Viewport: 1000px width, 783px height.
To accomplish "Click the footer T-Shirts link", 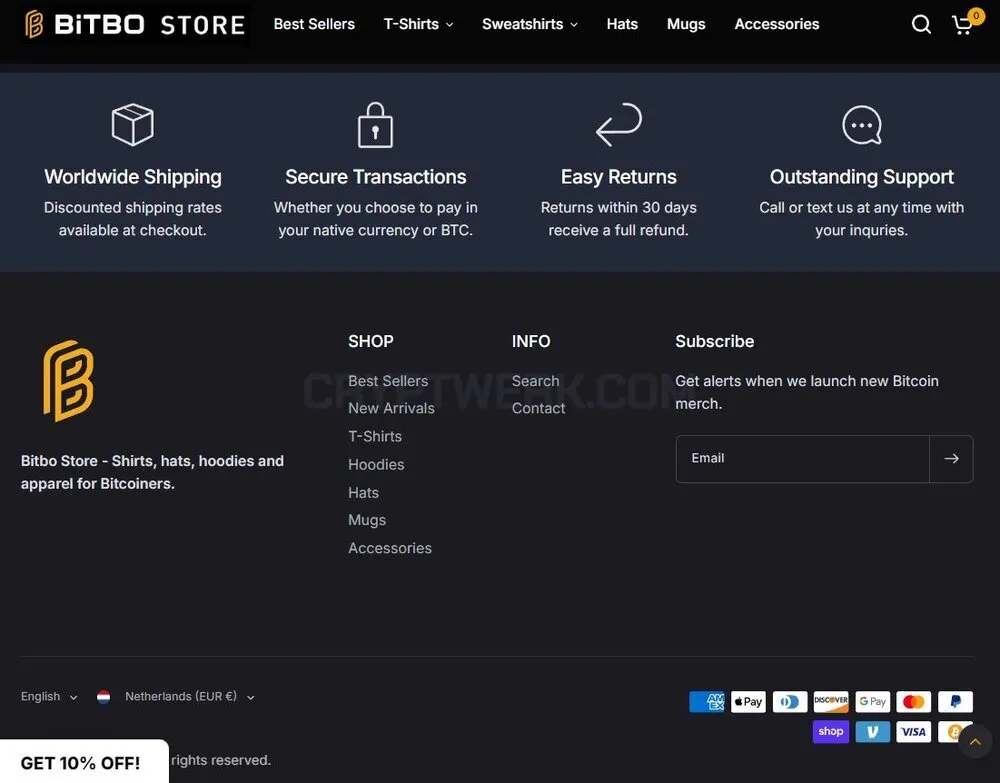I will point(375,436).
